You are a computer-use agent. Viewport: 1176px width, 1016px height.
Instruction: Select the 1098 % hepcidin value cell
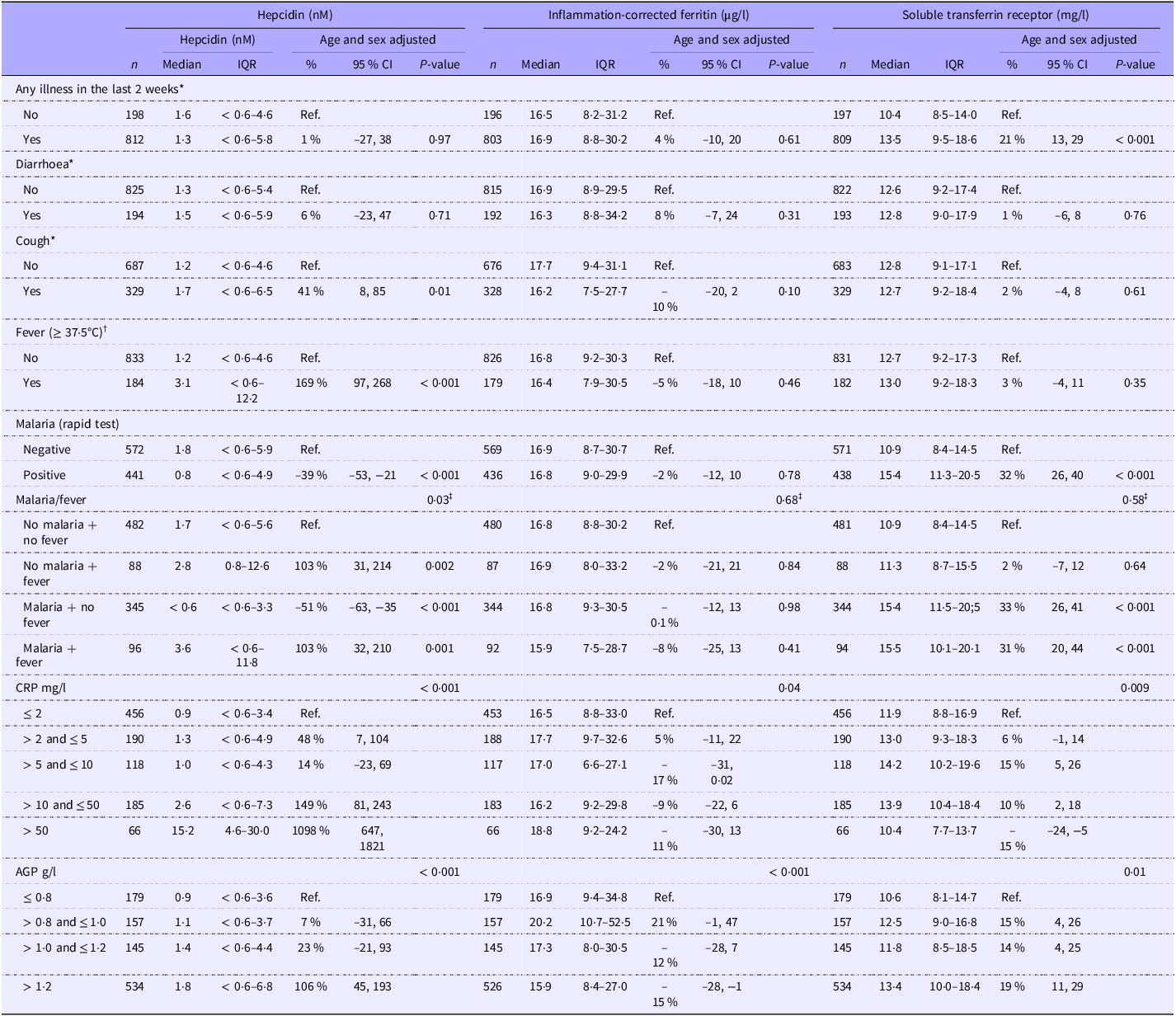click(x=309, y=831)
